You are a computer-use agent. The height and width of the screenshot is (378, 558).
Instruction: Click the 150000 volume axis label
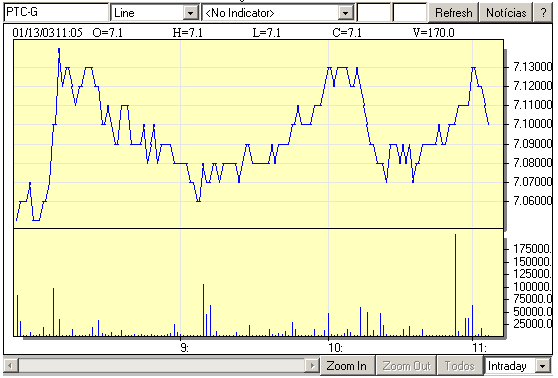[532, 262]
